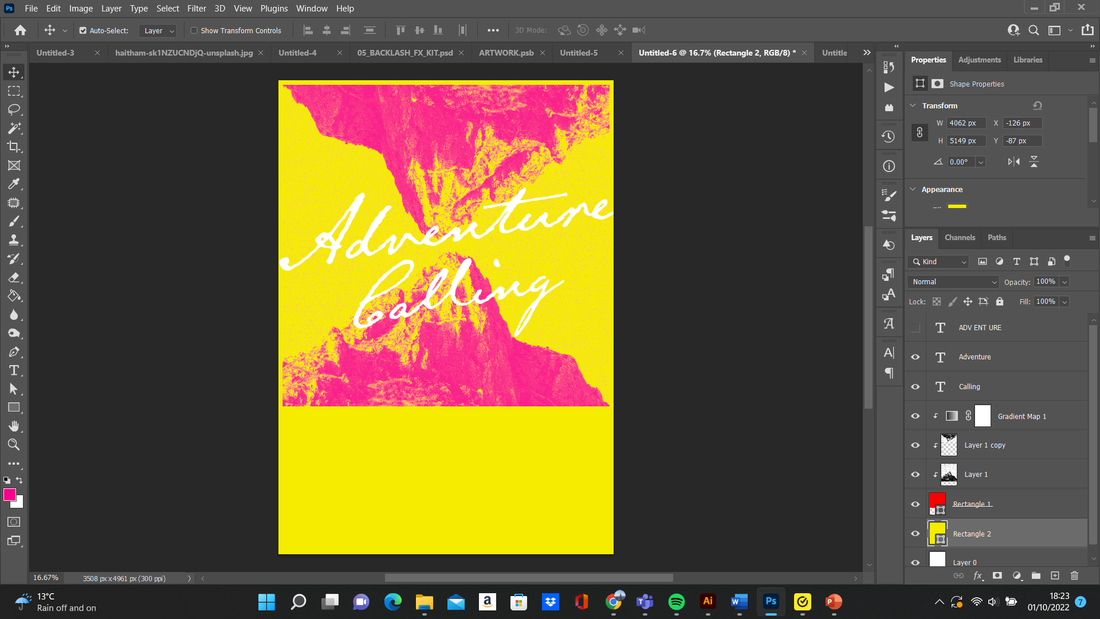Reset transform in Properties panel

coord(1037,105)
